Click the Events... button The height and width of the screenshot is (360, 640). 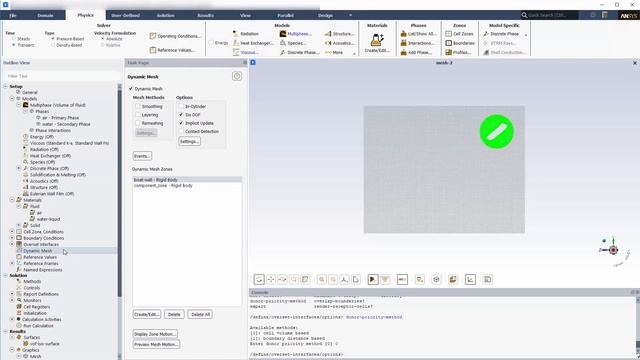tap(142, 156)
